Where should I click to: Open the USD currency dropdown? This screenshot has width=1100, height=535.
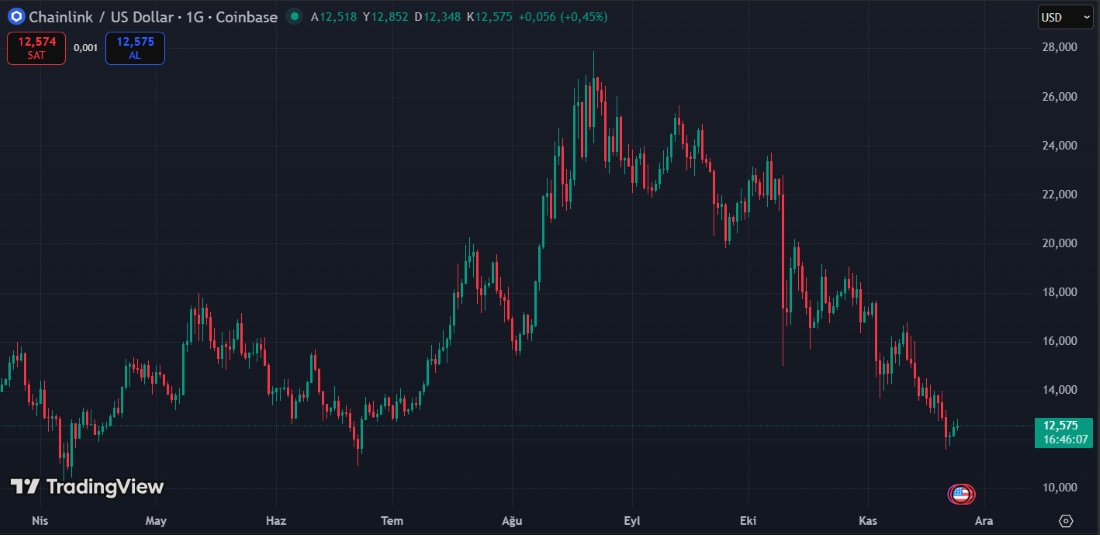pyautogui.click(x=1065, y=17)
